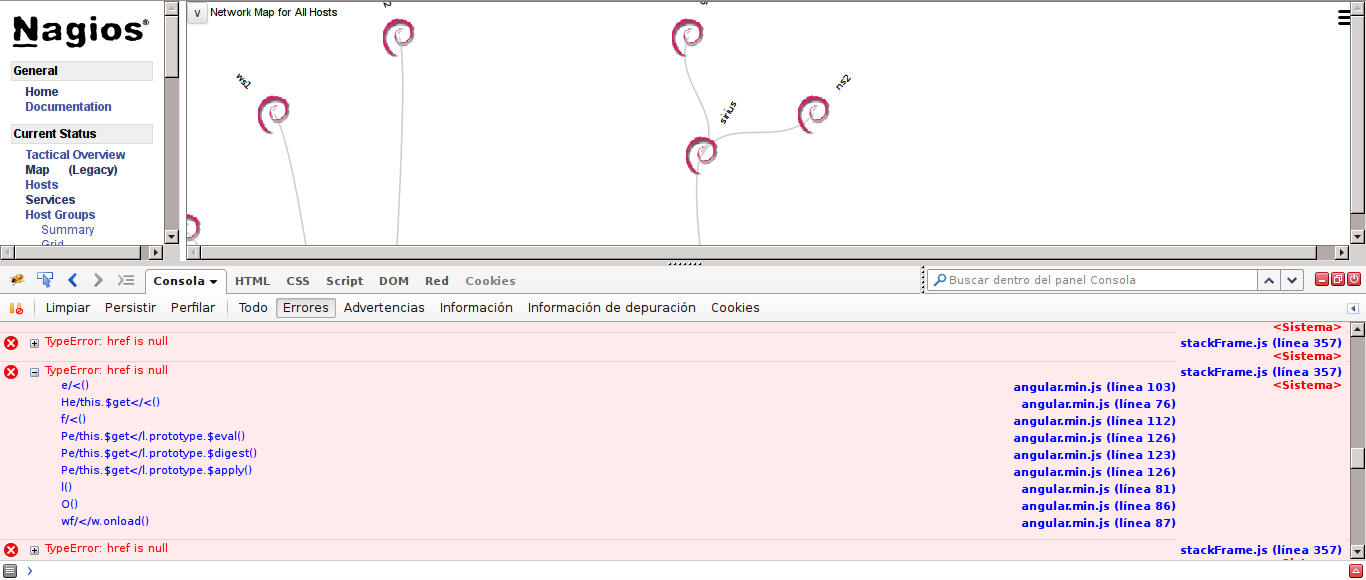The width and height of the screenshot is (1366, 580).
Task: Toggle the Errores filter button
Action: 306,308
